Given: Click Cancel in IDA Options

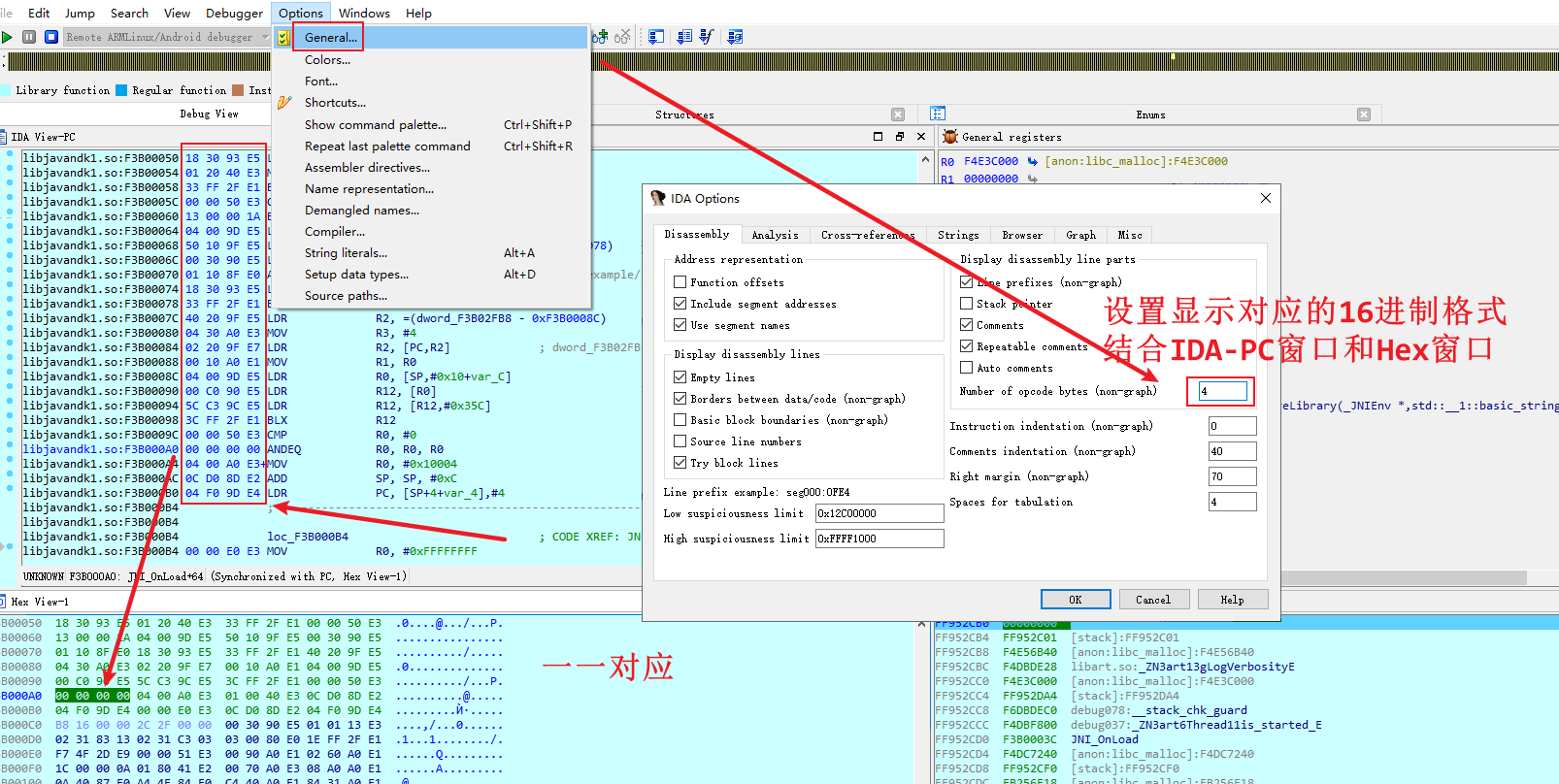Looking at the screenshot, I should pyautogui.click(x=1154, y=600).
